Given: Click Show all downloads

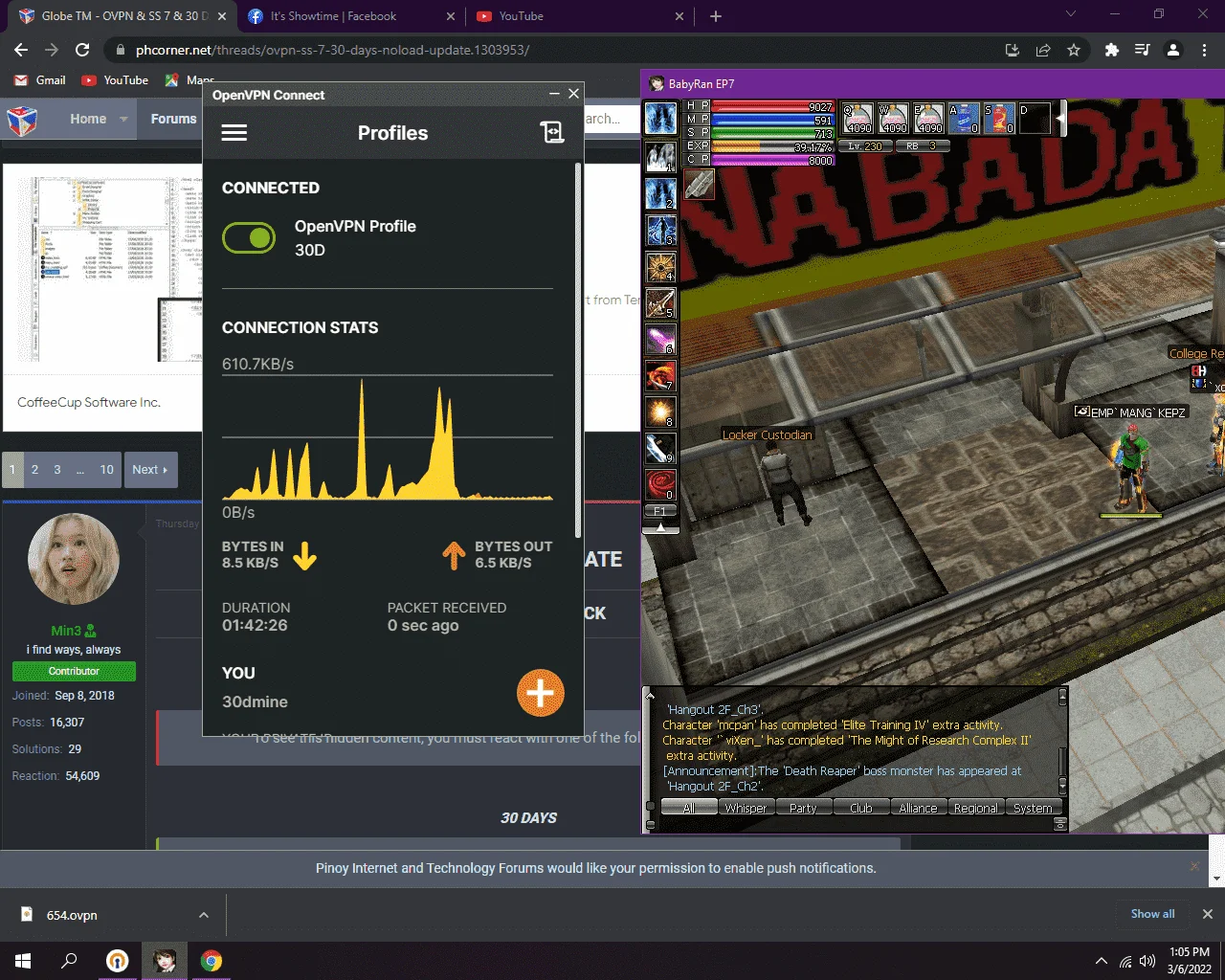Looking at the screenshot, I should point(1152,914).
